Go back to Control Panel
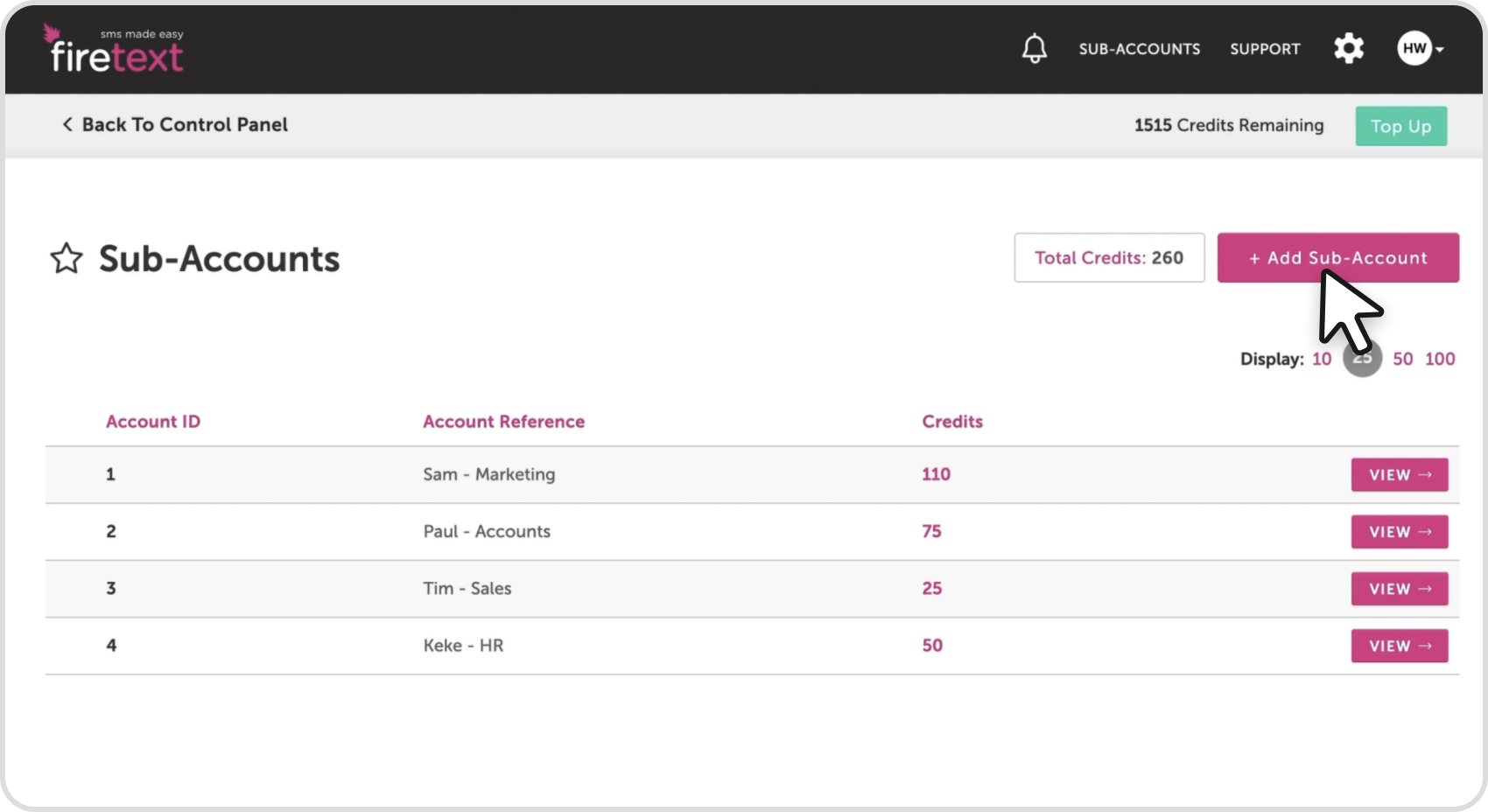 click(175, 125)
